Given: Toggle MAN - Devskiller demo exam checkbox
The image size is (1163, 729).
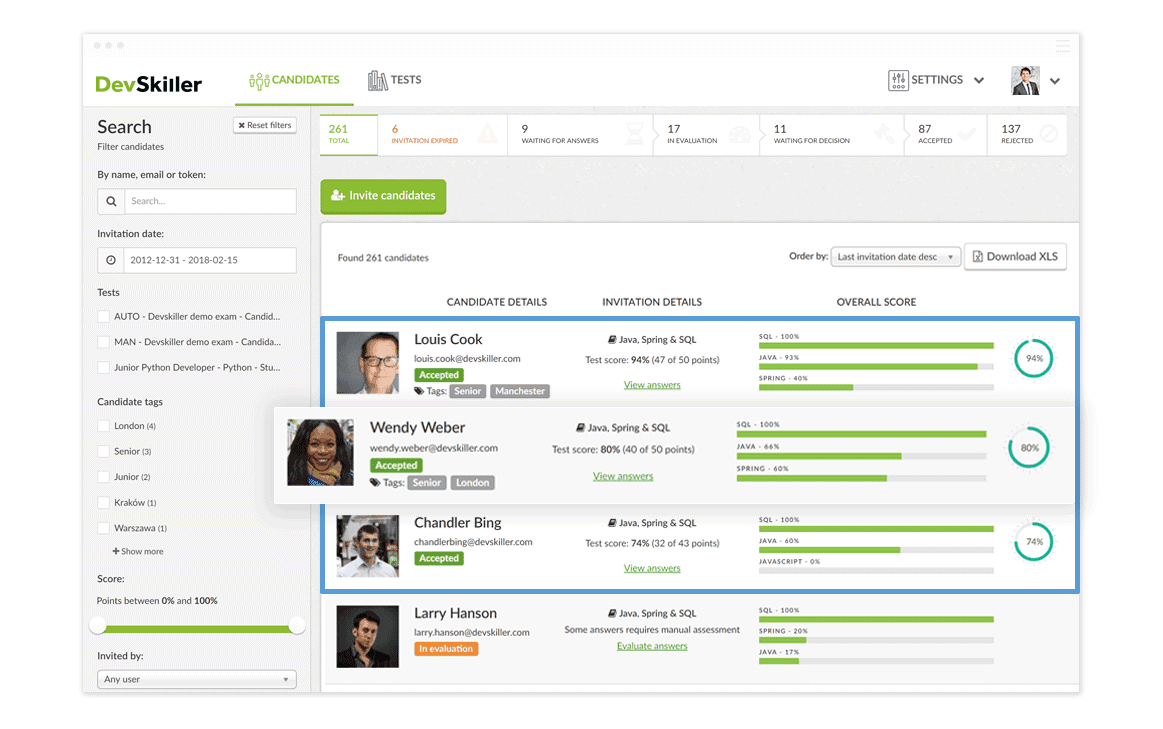Looking at the screenshot, I should pos(104,342).
